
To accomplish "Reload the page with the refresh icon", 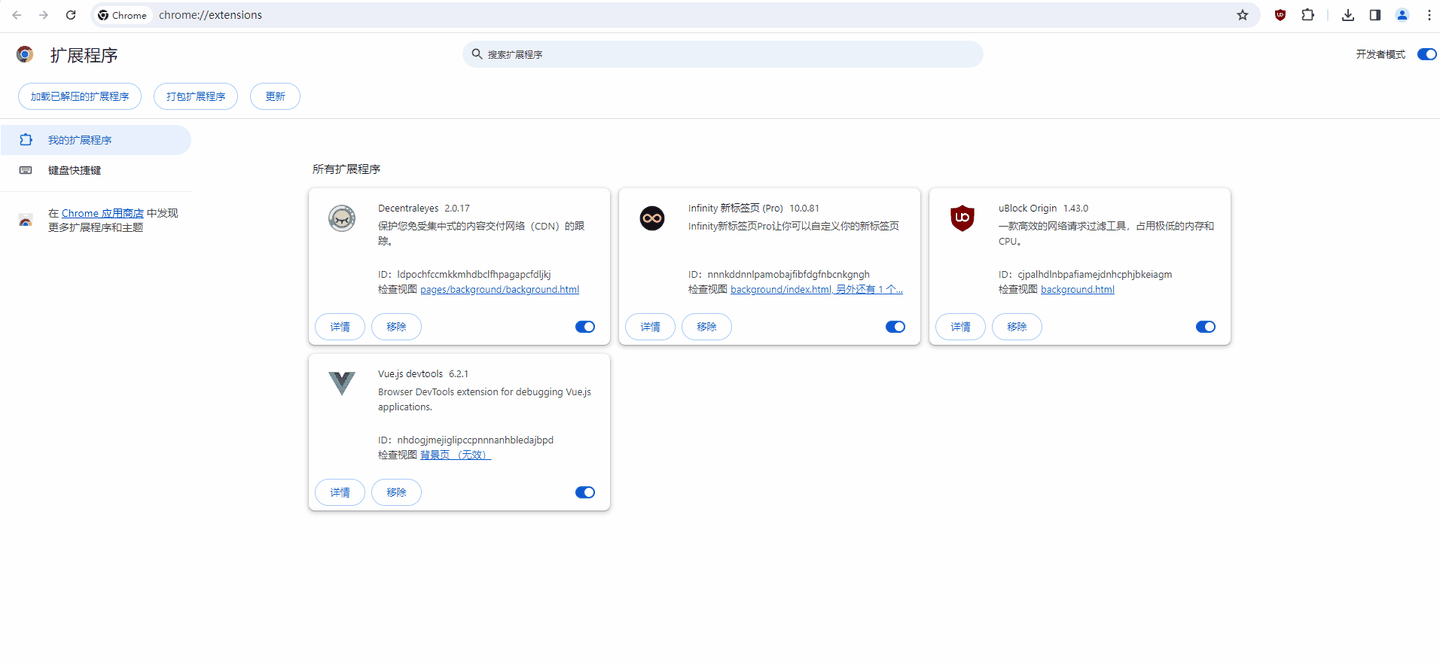I will [71, 15].
